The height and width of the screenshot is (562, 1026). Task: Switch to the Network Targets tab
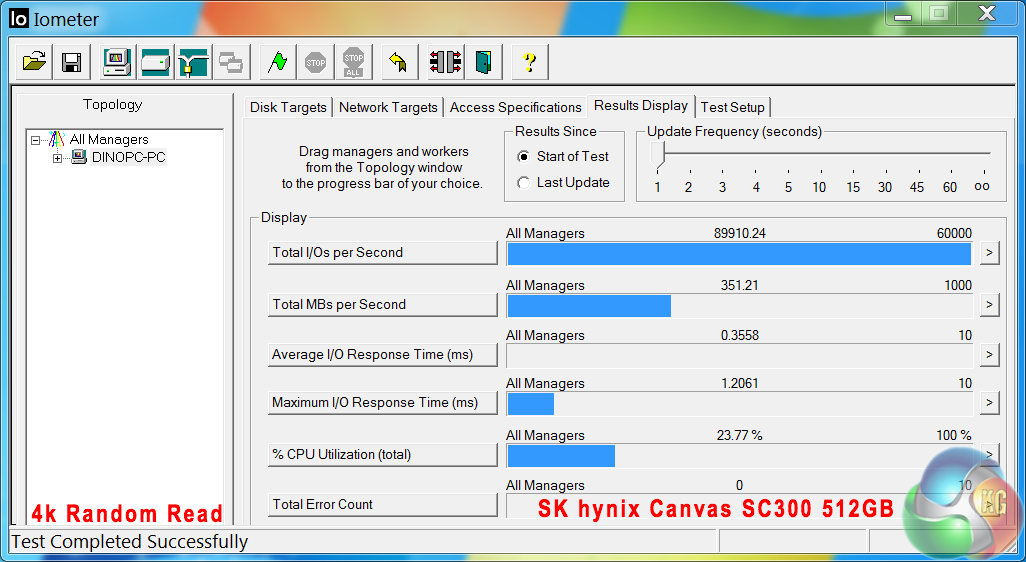(388, 107)
